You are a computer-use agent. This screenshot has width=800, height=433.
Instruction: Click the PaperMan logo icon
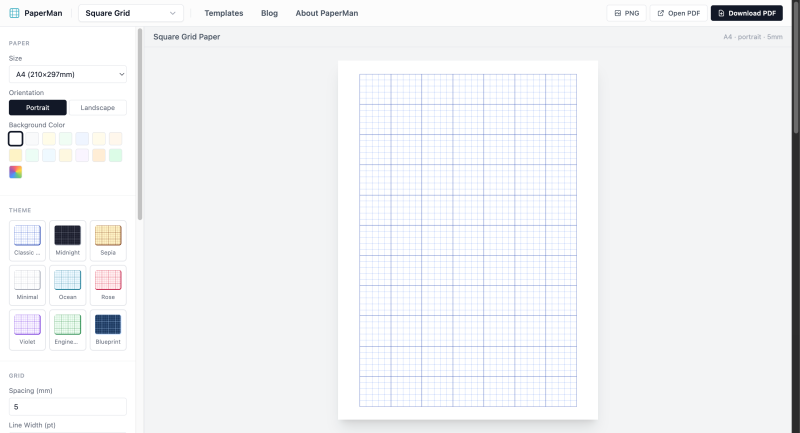[14, 13]
